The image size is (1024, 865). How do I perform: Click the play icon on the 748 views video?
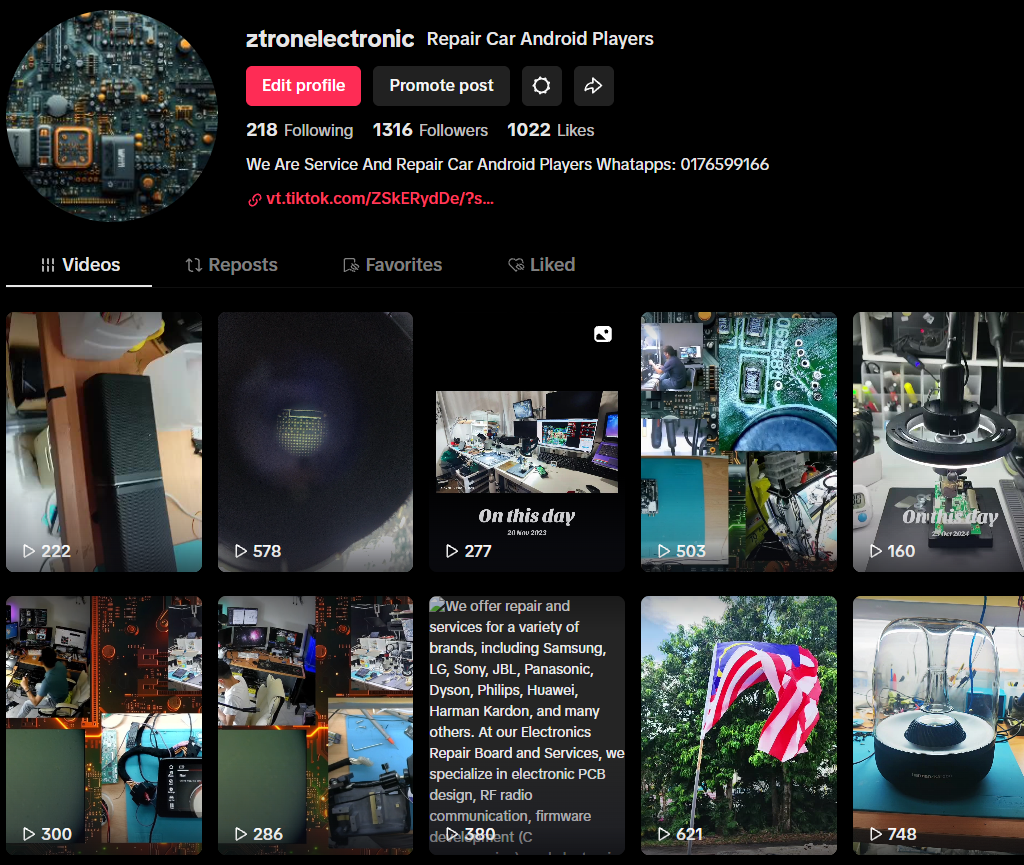tap(876, 834)
